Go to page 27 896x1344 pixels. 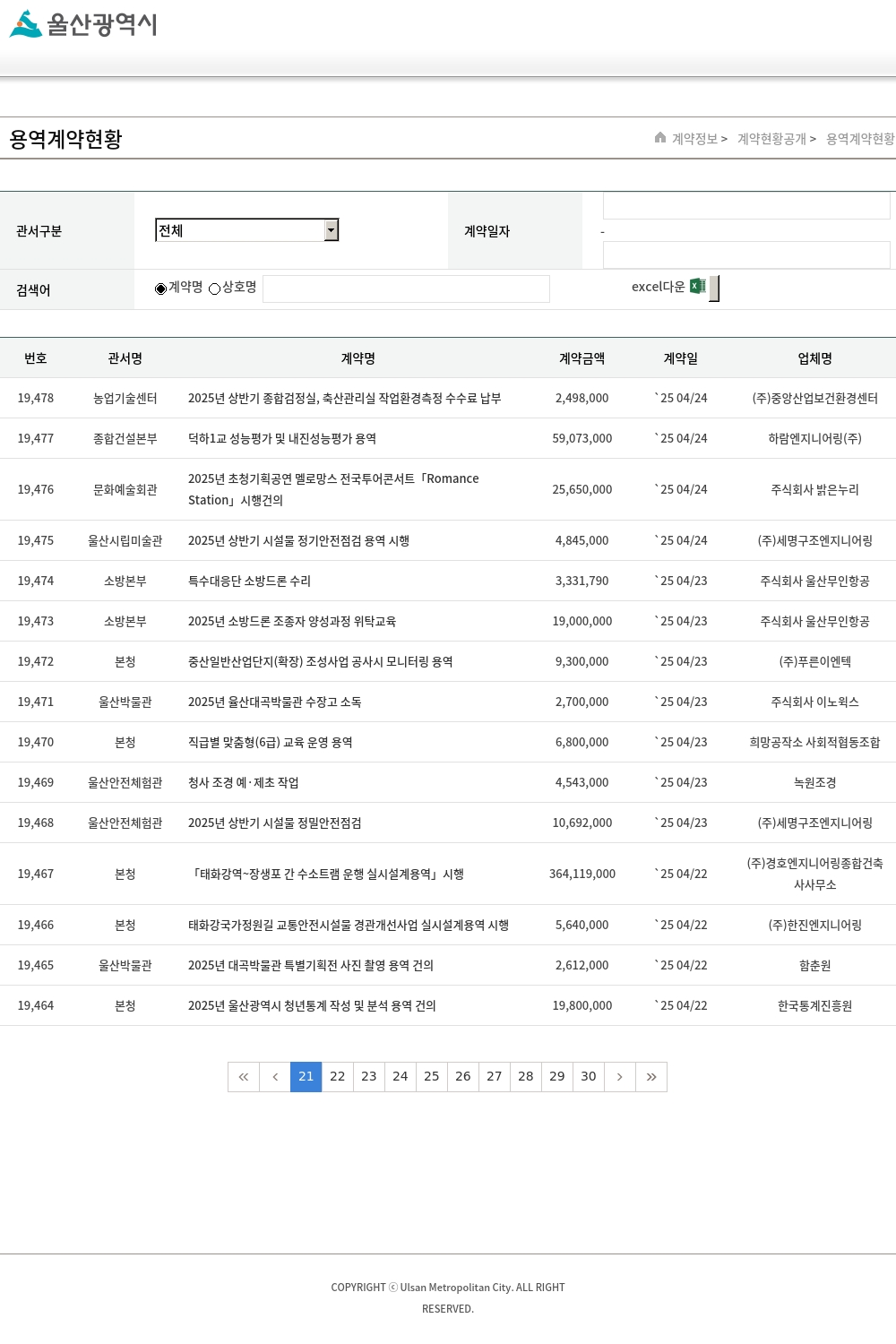pos(495,1077)
